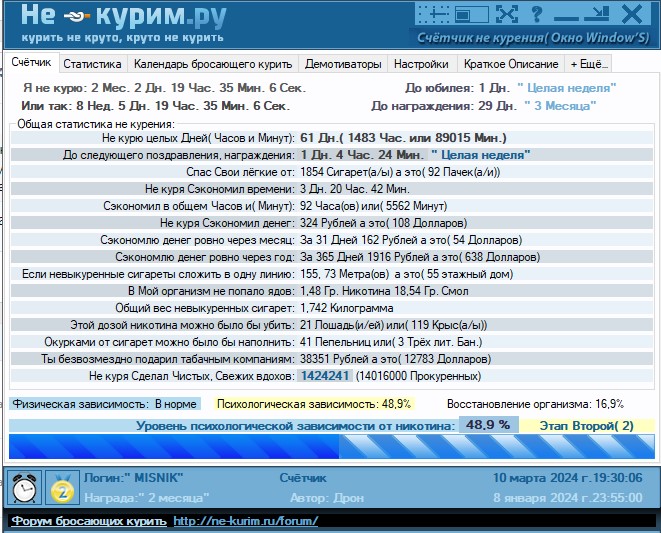The image size is (661, 533).
Task: Click the psychological dependence progress bar
Action: coord(330,445)
